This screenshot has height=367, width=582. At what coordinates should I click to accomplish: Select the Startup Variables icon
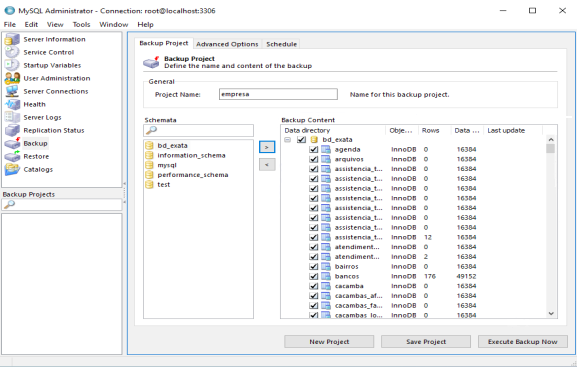(12, 65)
